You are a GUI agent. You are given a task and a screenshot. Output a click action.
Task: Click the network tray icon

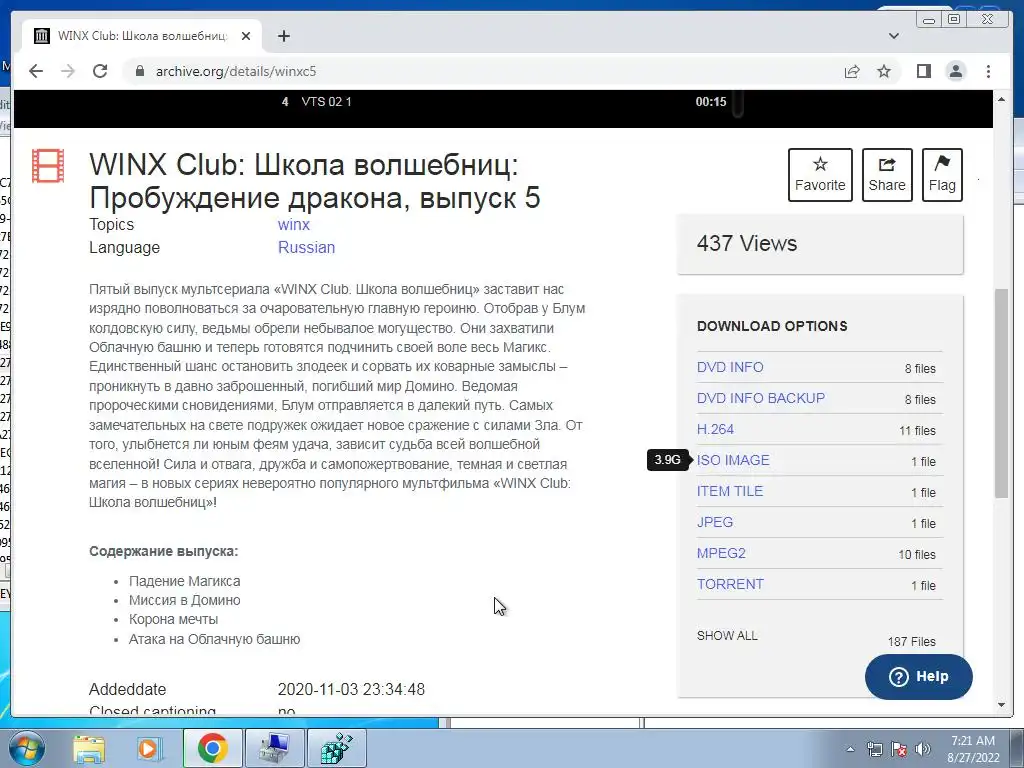874,749
